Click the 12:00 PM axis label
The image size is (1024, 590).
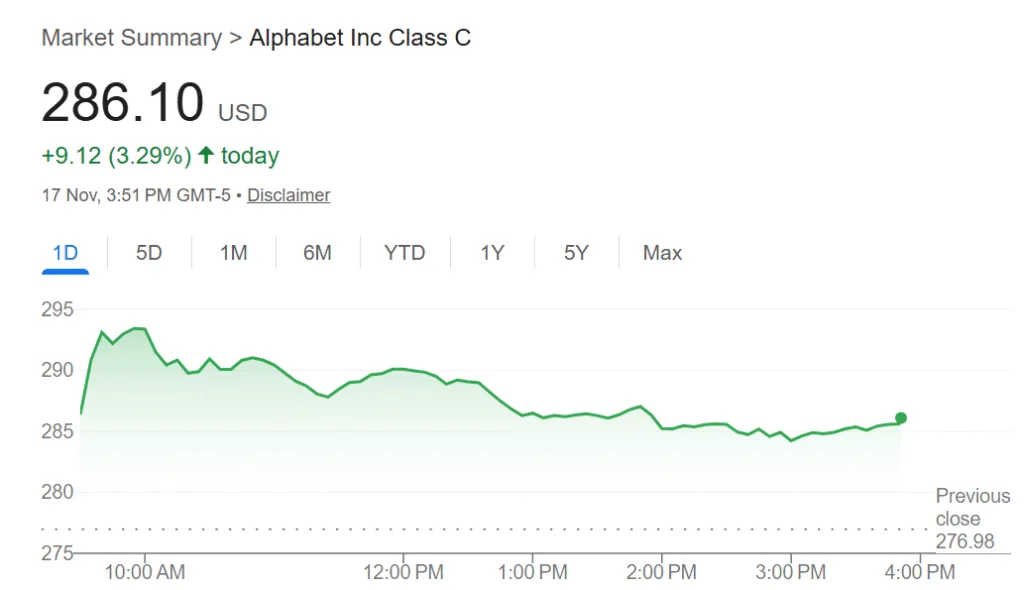pos(404,572)
